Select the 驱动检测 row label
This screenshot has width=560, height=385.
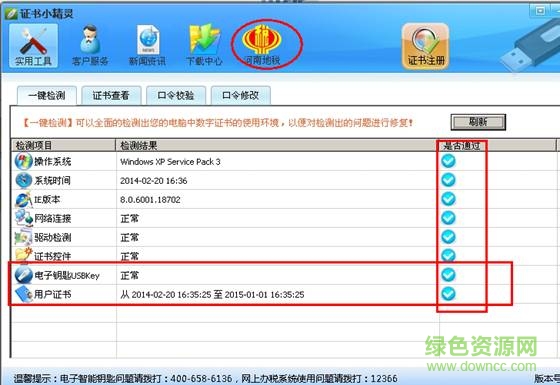coord(52,238)
